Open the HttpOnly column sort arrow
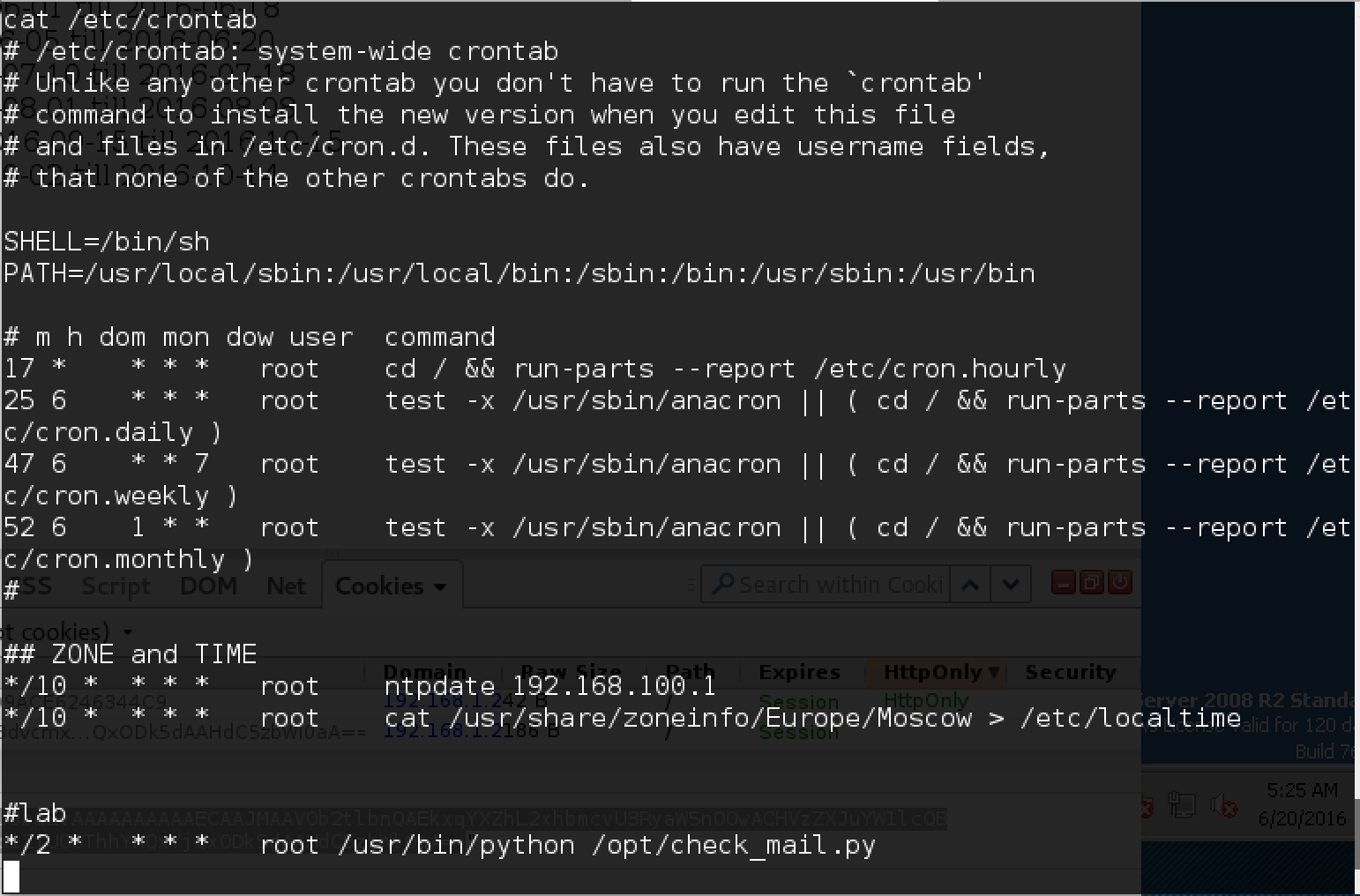Image resolution: width=1360 pixels, height=896 pixels. [x=994, y=673]
